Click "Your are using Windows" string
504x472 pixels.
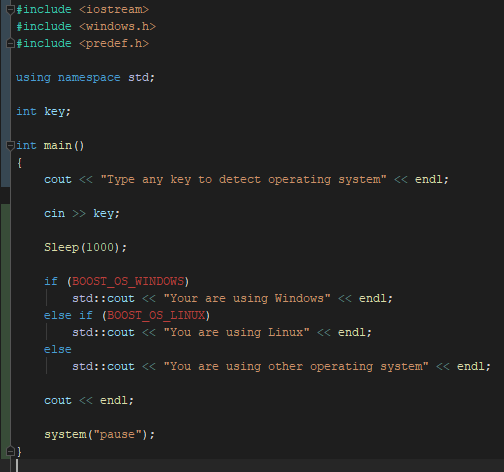[247, 298]
